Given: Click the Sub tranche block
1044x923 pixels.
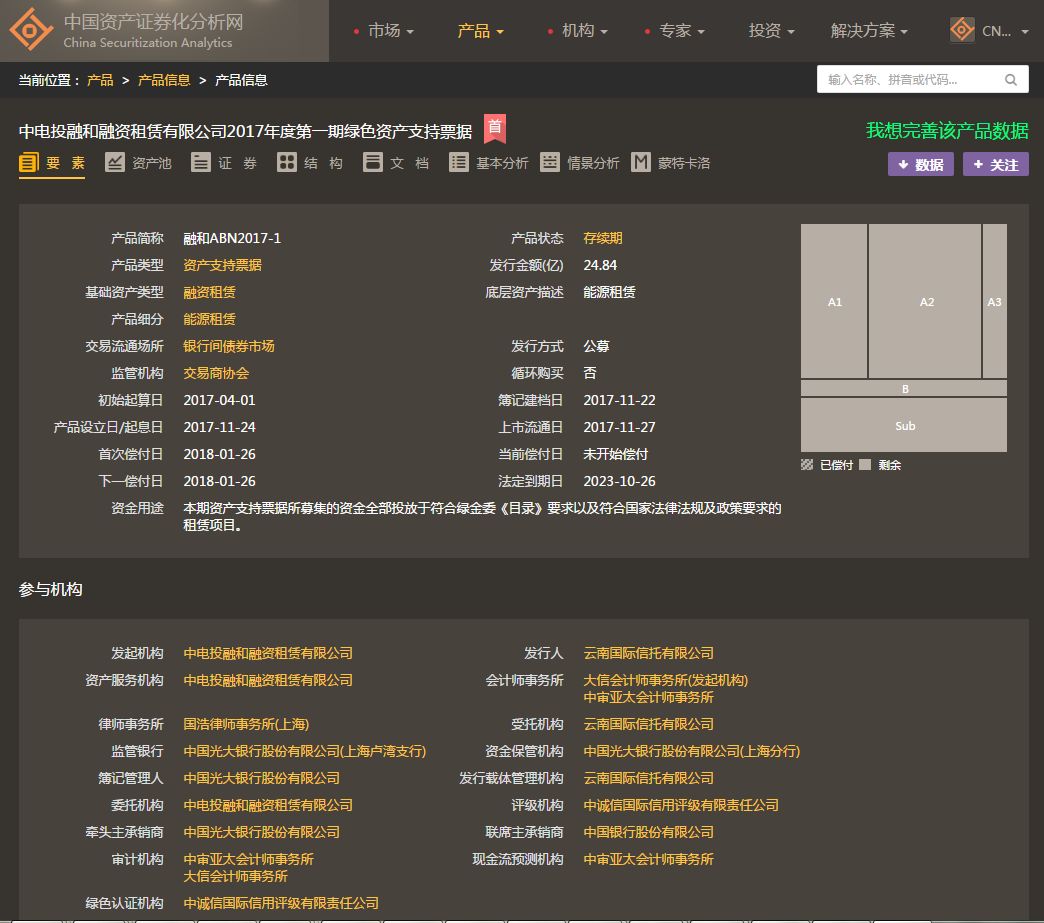Looking at the screenshot, I should (x=904, y=425).
